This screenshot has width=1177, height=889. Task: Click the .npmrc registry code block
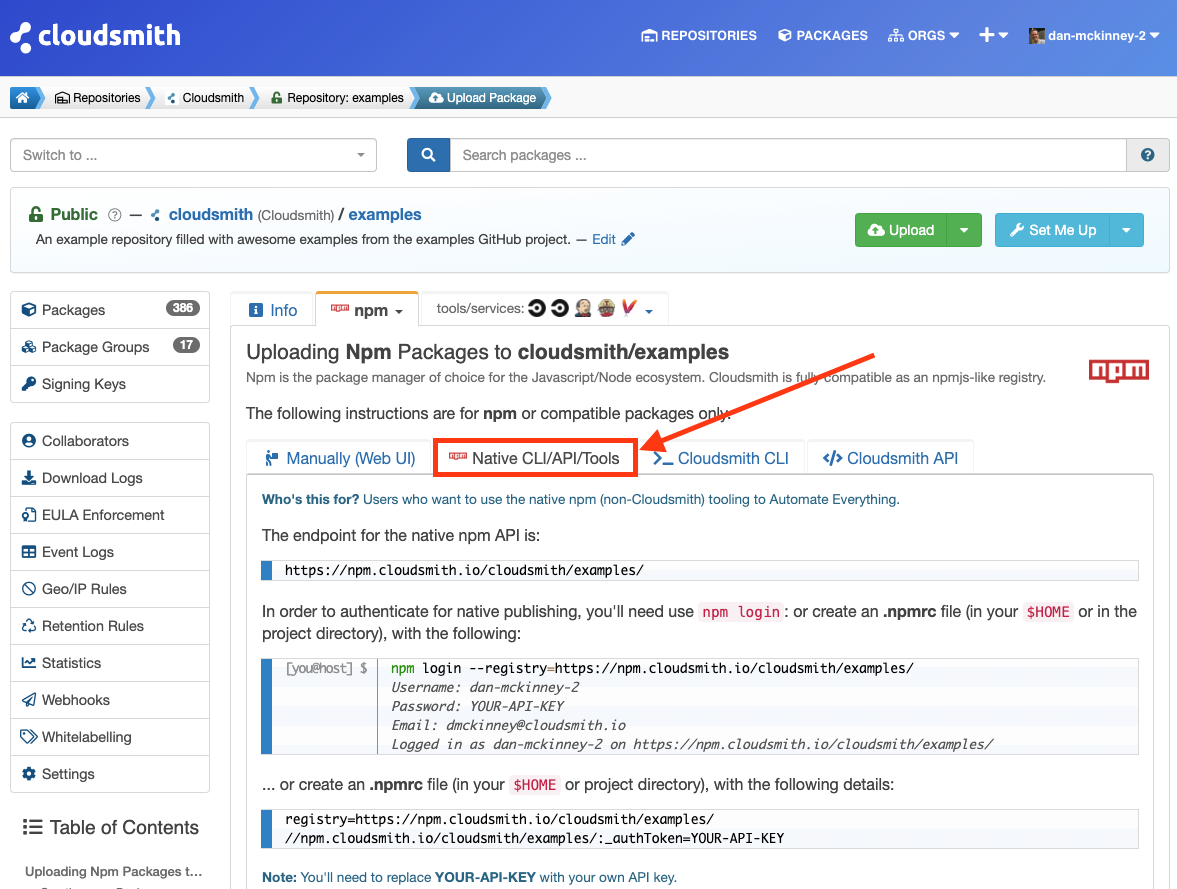[x=700, y=828]
